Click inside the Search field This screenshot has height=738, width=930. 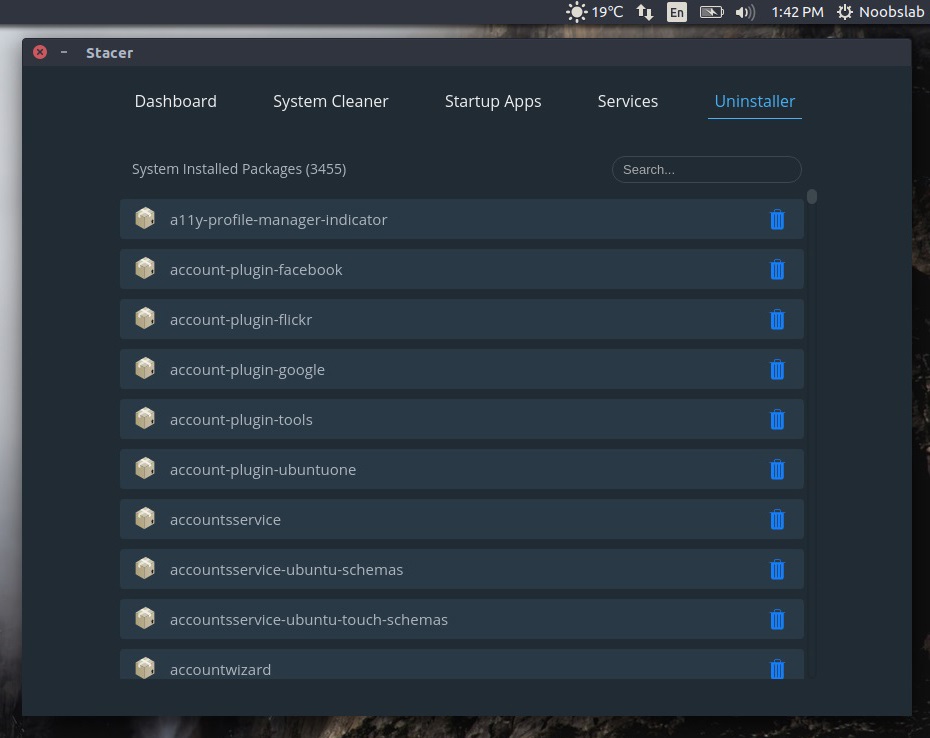(706, 169)
